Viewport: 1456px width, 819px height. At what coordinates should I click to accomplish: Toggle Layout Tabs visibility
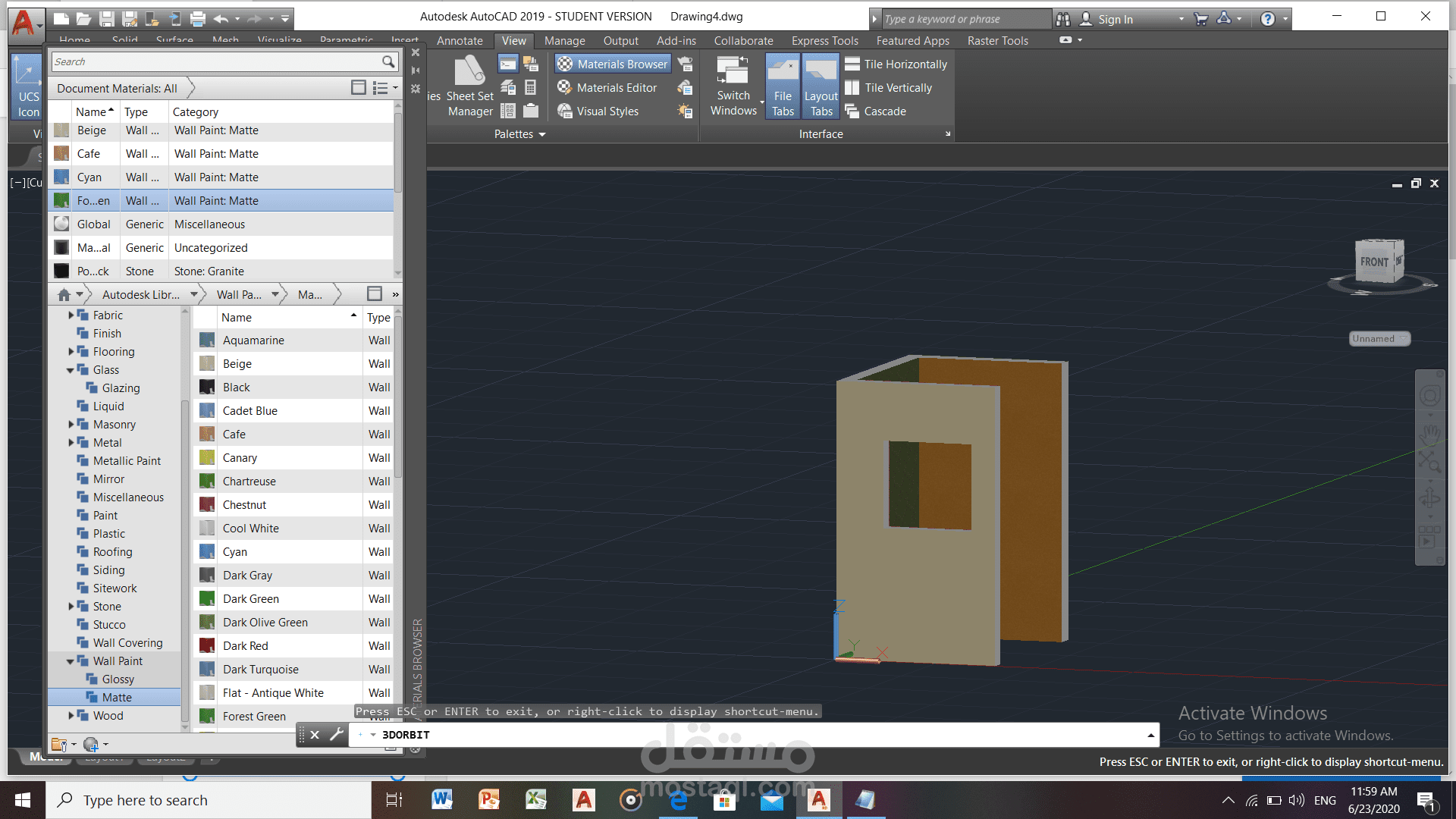[821, 85]
